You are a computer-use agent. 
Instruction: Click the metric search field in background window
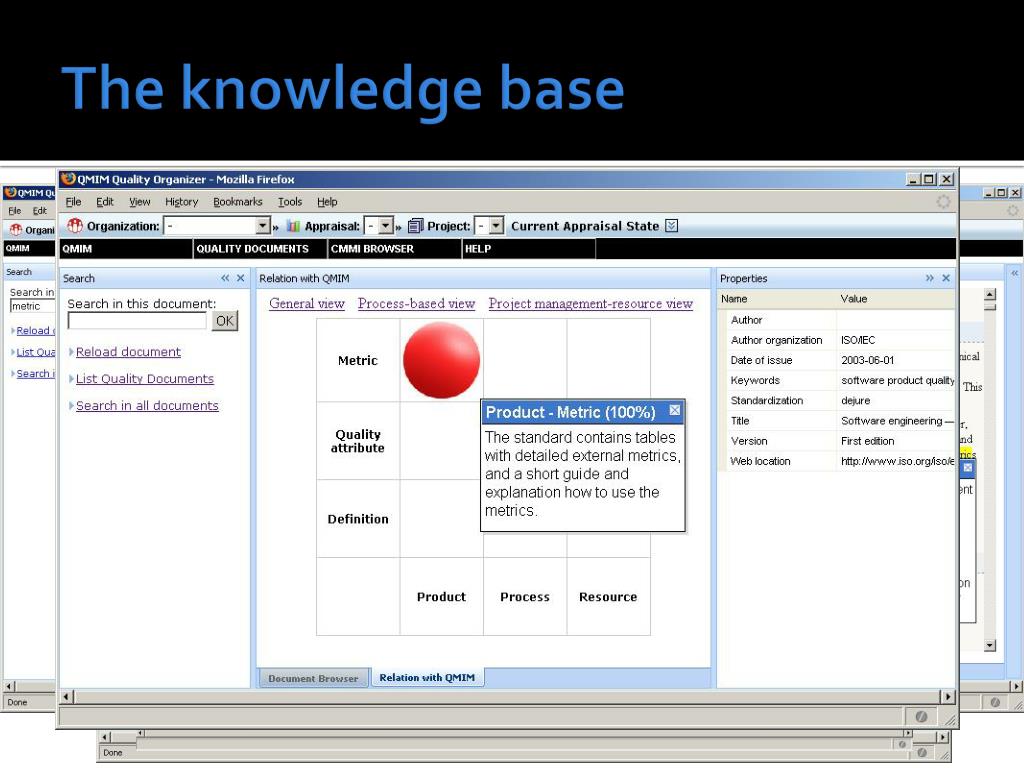[33, 306]
